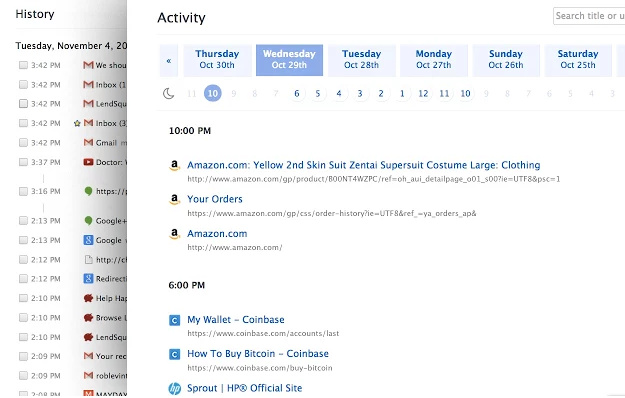
Task: Click the Gmail icon next to Inbox (1
Action: (x=88, y=84)
